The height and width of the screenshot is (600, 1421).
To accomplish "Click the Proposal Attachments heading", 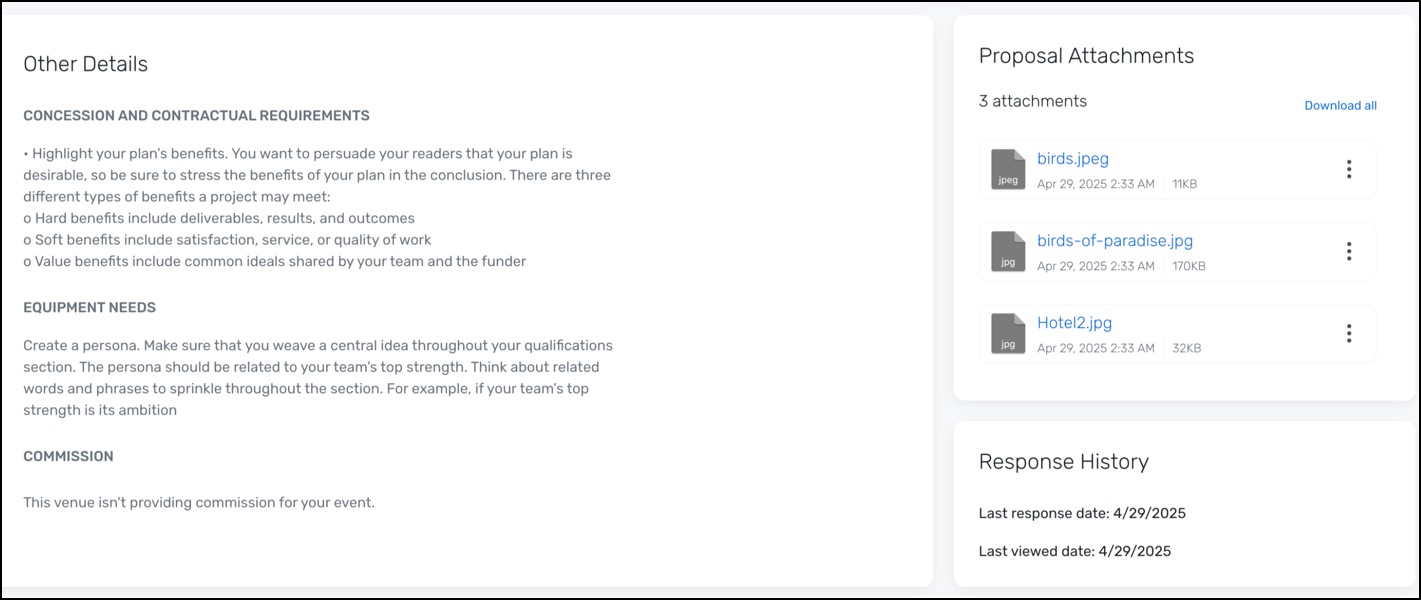I will click(x=1087, y=56).
